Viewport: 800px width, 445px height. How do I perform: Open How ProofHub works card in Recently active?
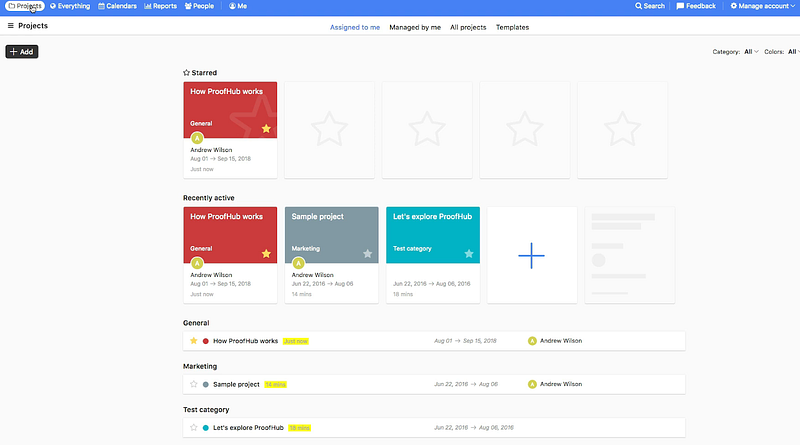pos(230,255)
